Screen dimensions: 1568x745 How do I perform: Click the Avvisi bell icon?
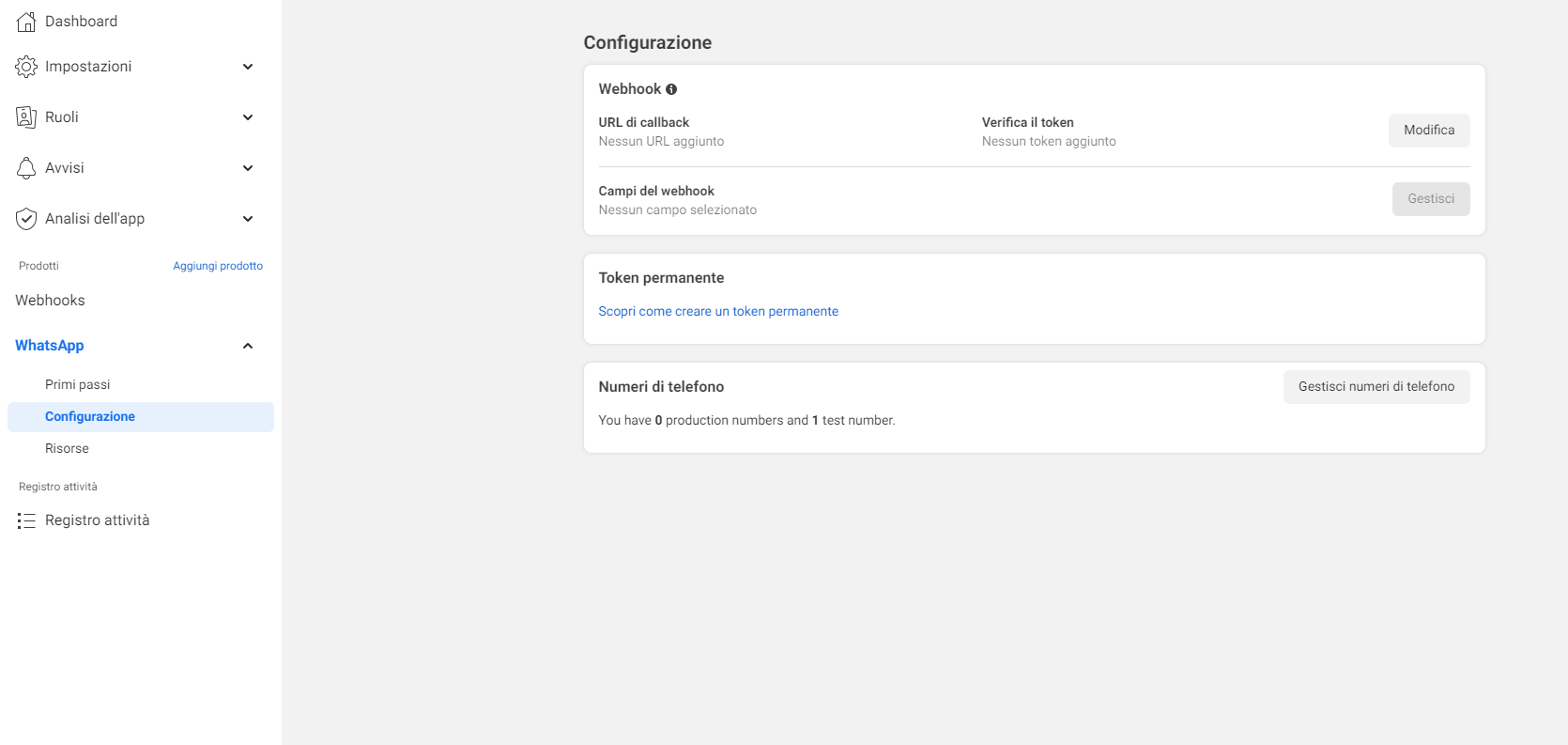[26, 168]
